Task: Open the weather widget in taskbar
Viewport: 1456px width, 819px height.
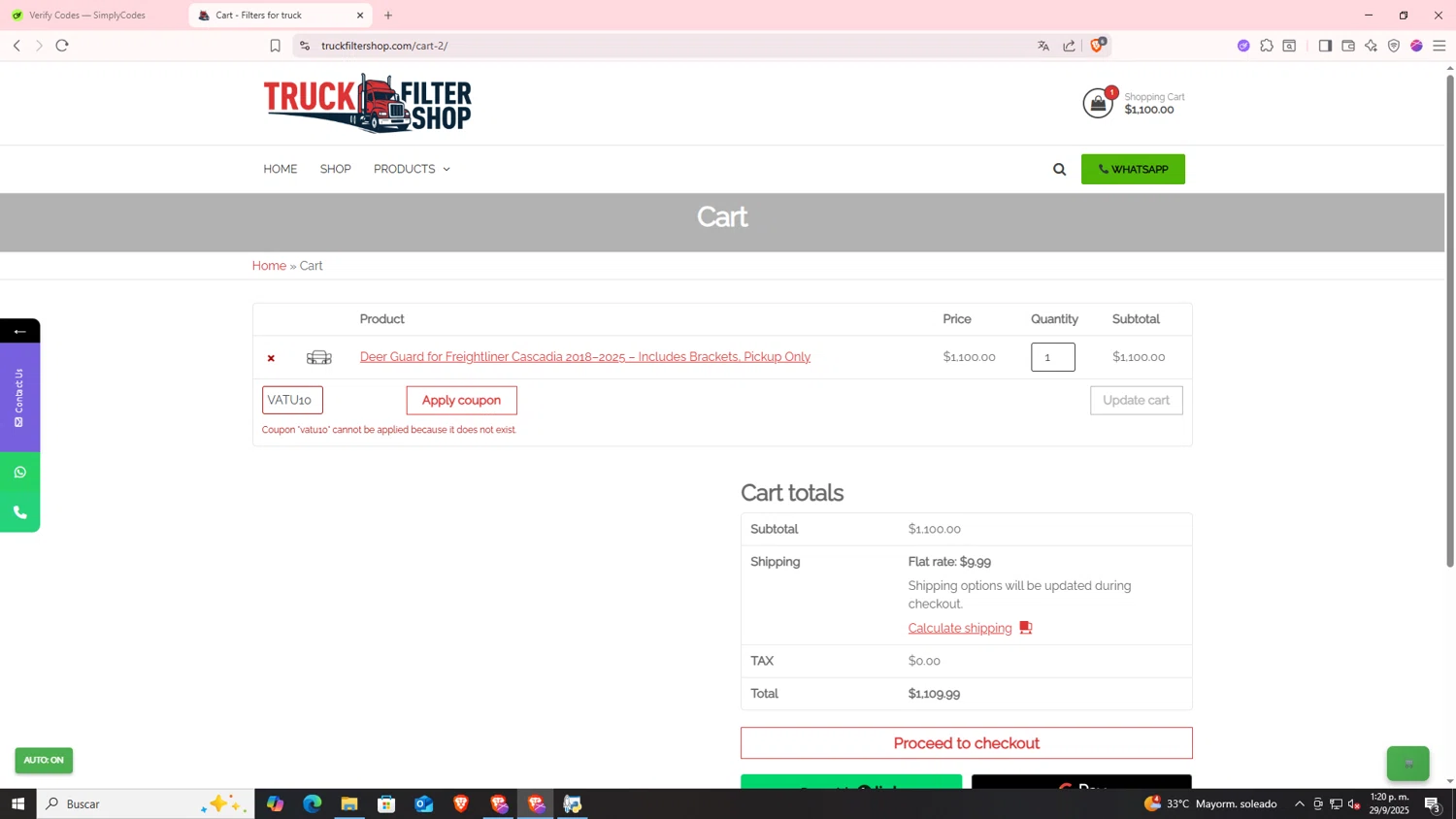Action: (x=1210, y=803)
